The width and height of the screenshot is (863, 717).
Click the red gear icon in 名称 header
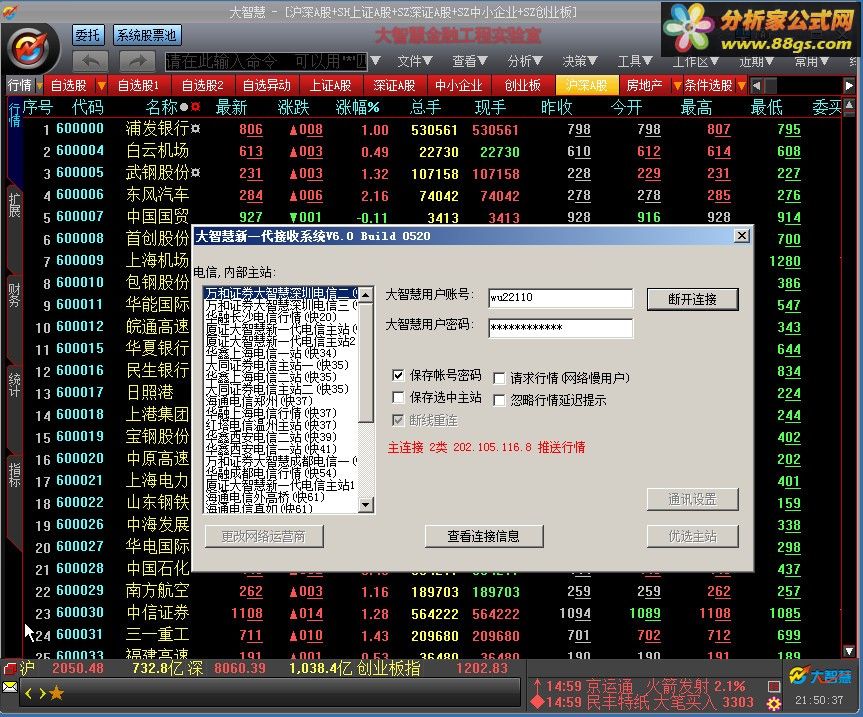(x=195, y=107)
